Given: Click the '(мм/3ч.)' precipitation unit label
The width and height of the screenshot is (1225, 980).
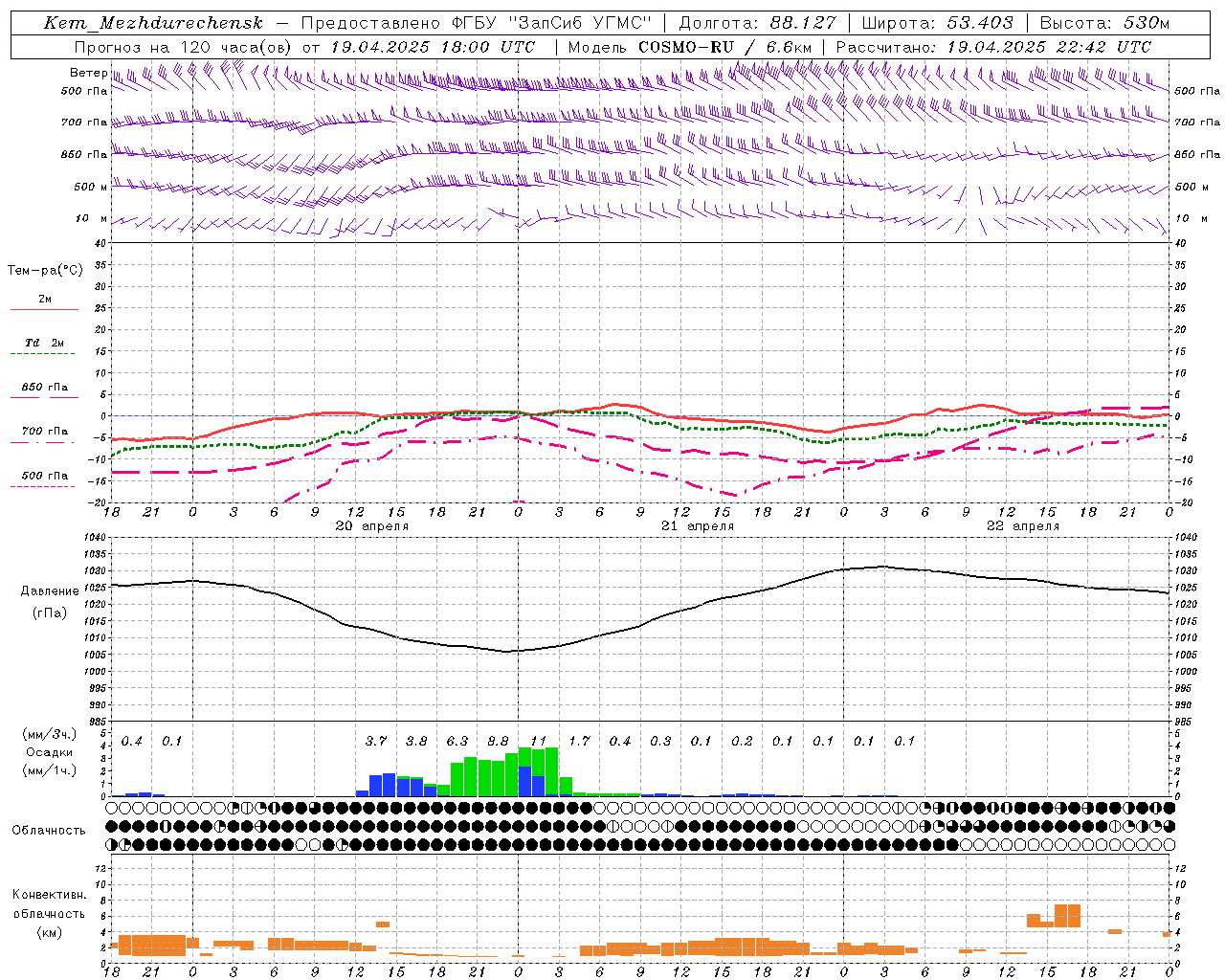Looking at the screenshot, I should [x=49, y=734].
